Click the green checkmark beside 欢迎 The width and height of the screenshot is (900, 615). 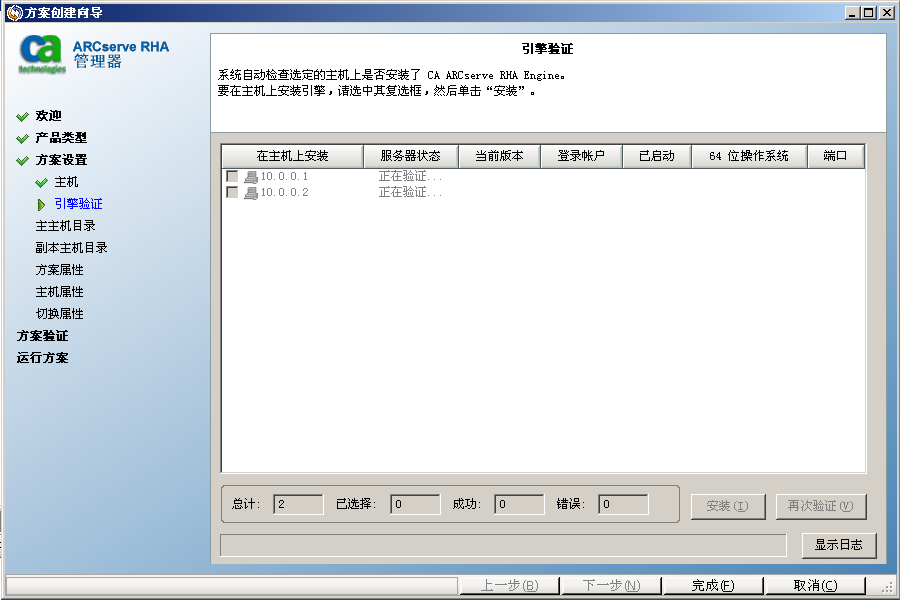coord(22,117)
